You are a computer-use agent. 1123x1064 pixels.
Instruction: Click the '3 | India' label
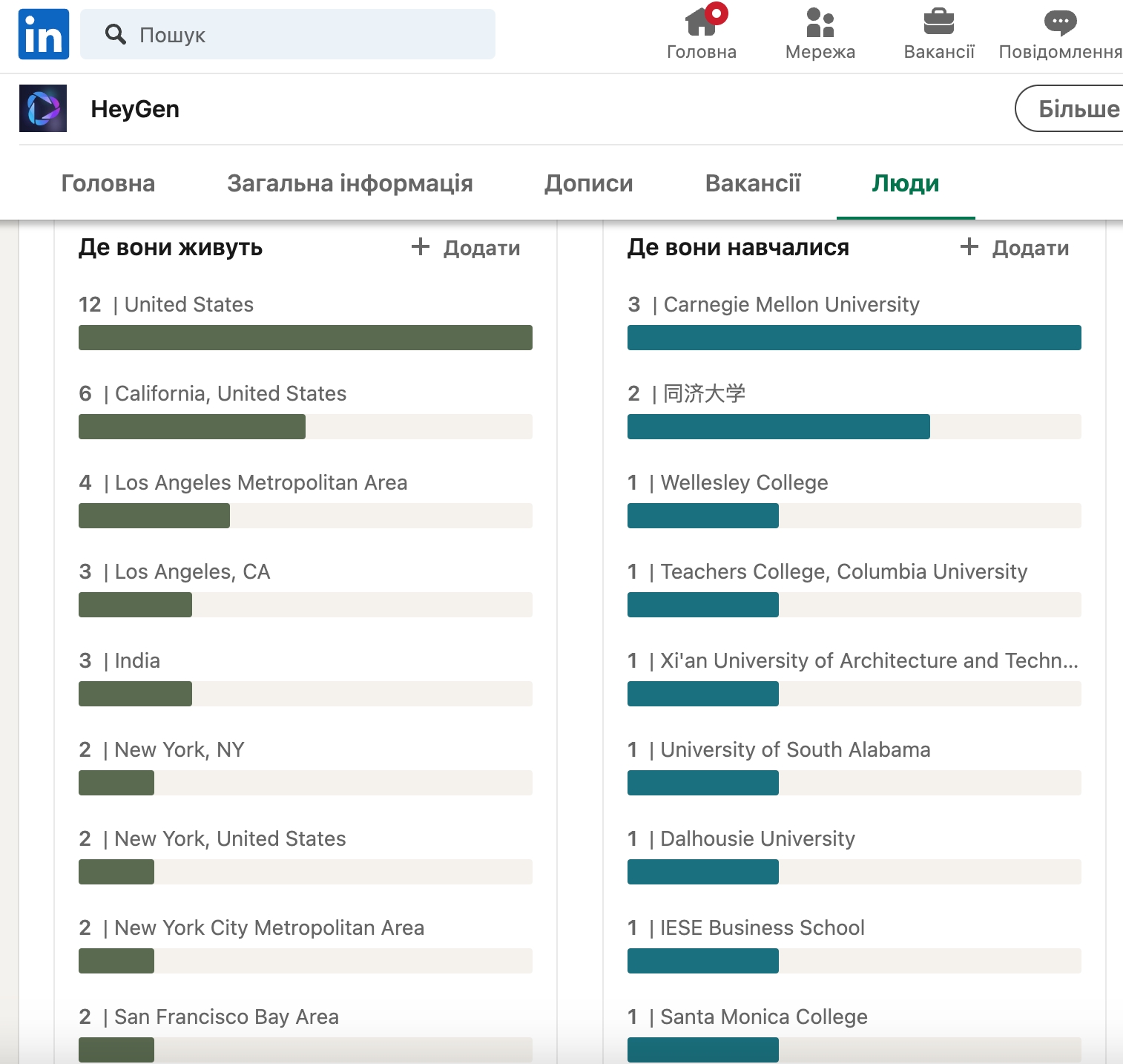coord(119,660)
